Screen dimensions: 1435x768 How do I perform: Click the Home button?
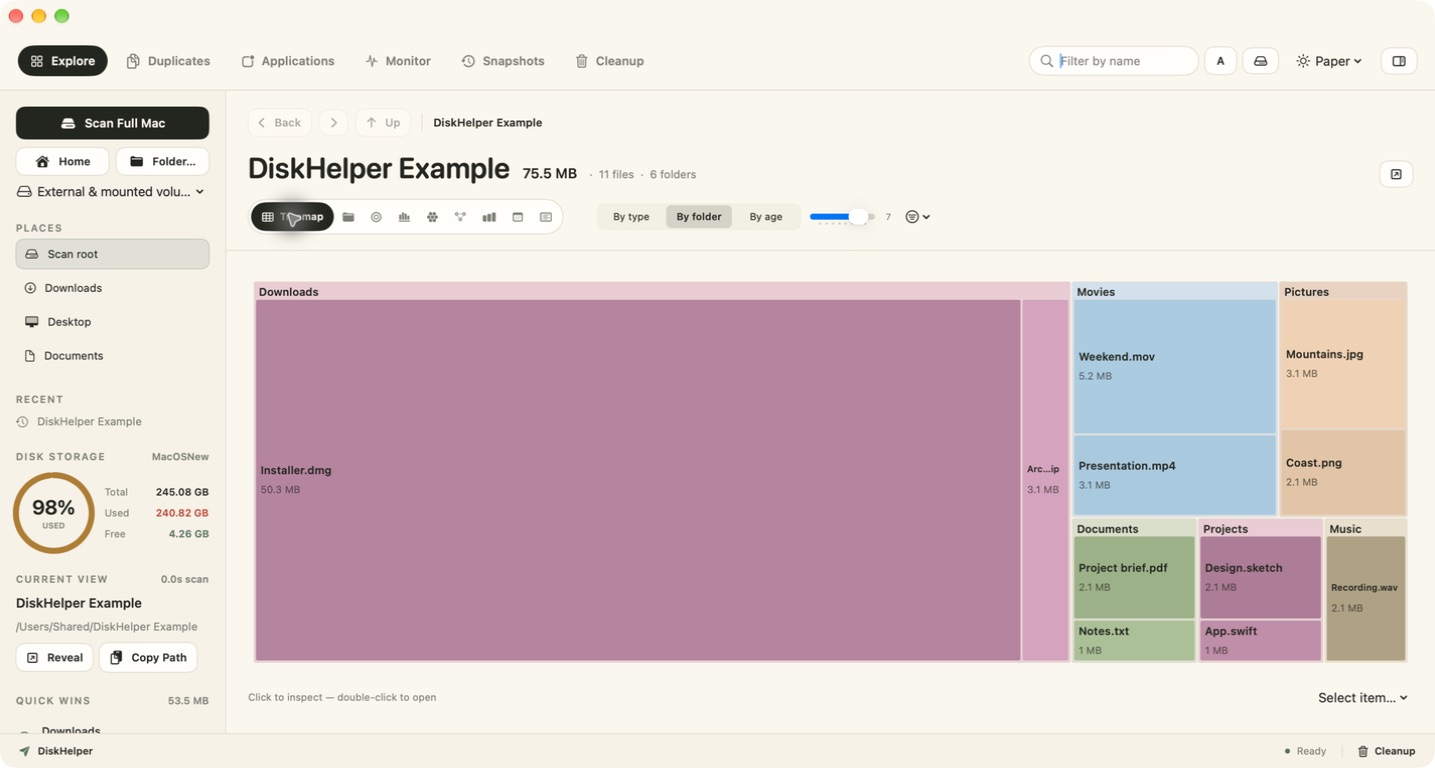[x=62, y=161]
